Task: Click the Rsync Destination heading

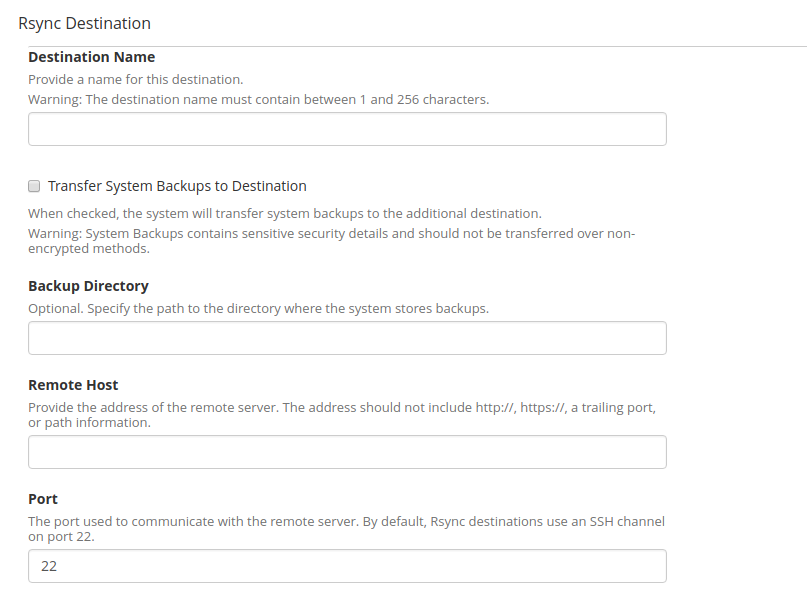Action: point(83,22)
